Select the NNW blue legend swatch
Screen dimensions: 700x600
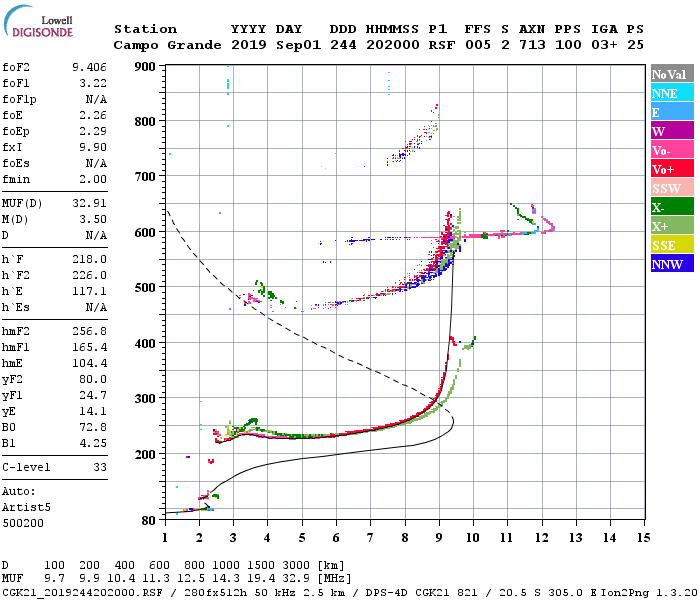[672, 263]
